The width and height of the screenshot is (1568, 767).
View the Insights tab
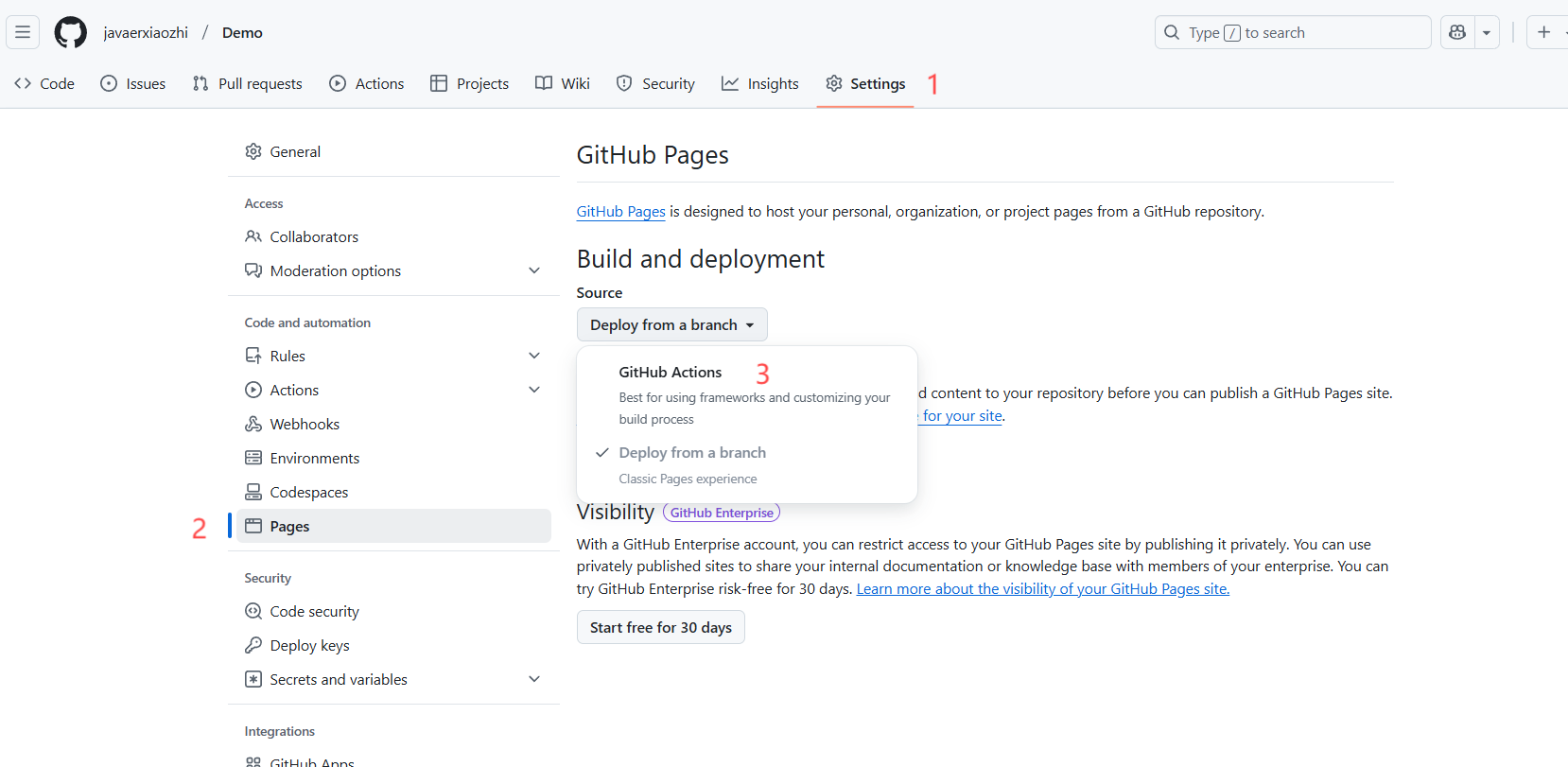(x=760, y=83)
